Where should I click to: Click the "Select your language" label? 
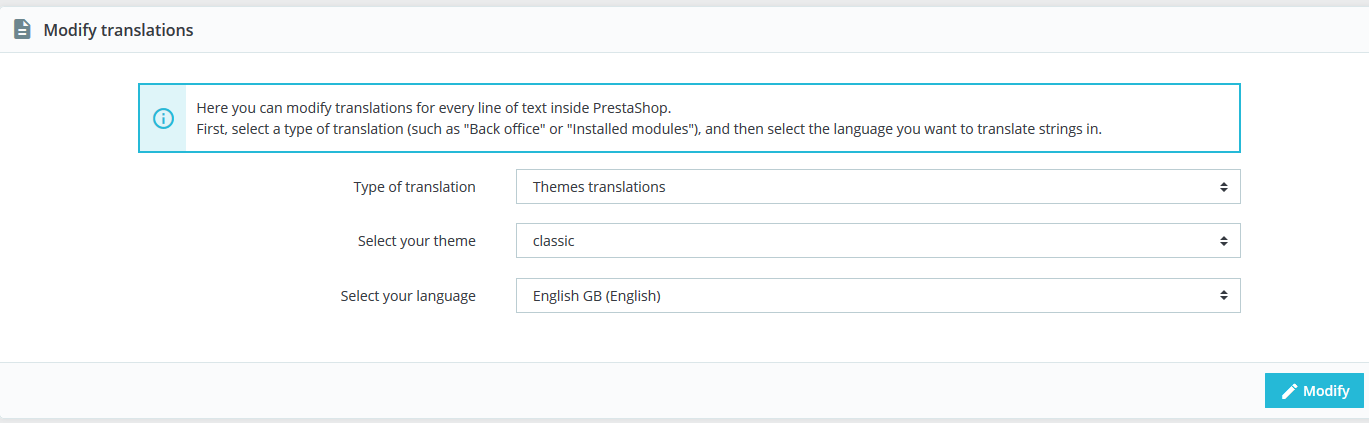click(x=407, y=296)
